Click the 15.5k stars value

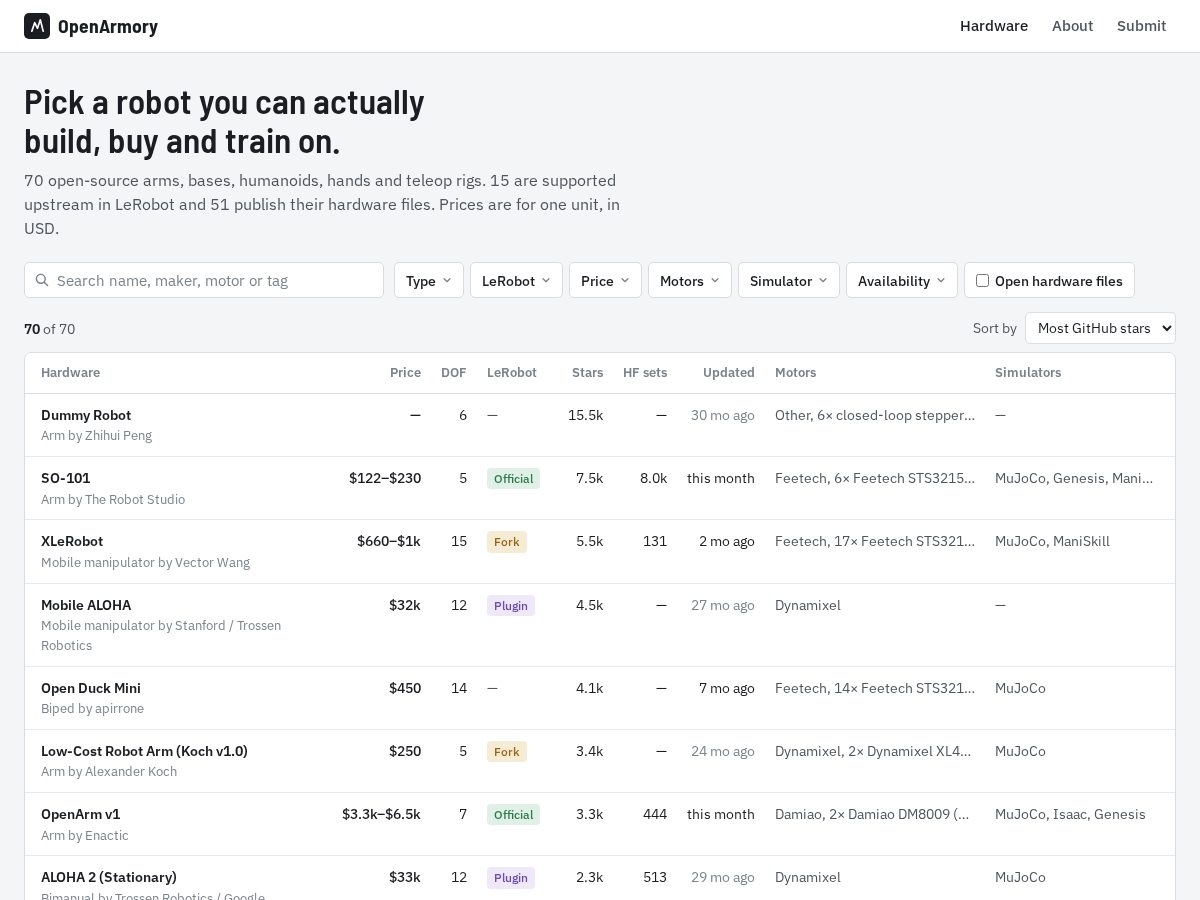pyautogui.click(x=585, y=415)
